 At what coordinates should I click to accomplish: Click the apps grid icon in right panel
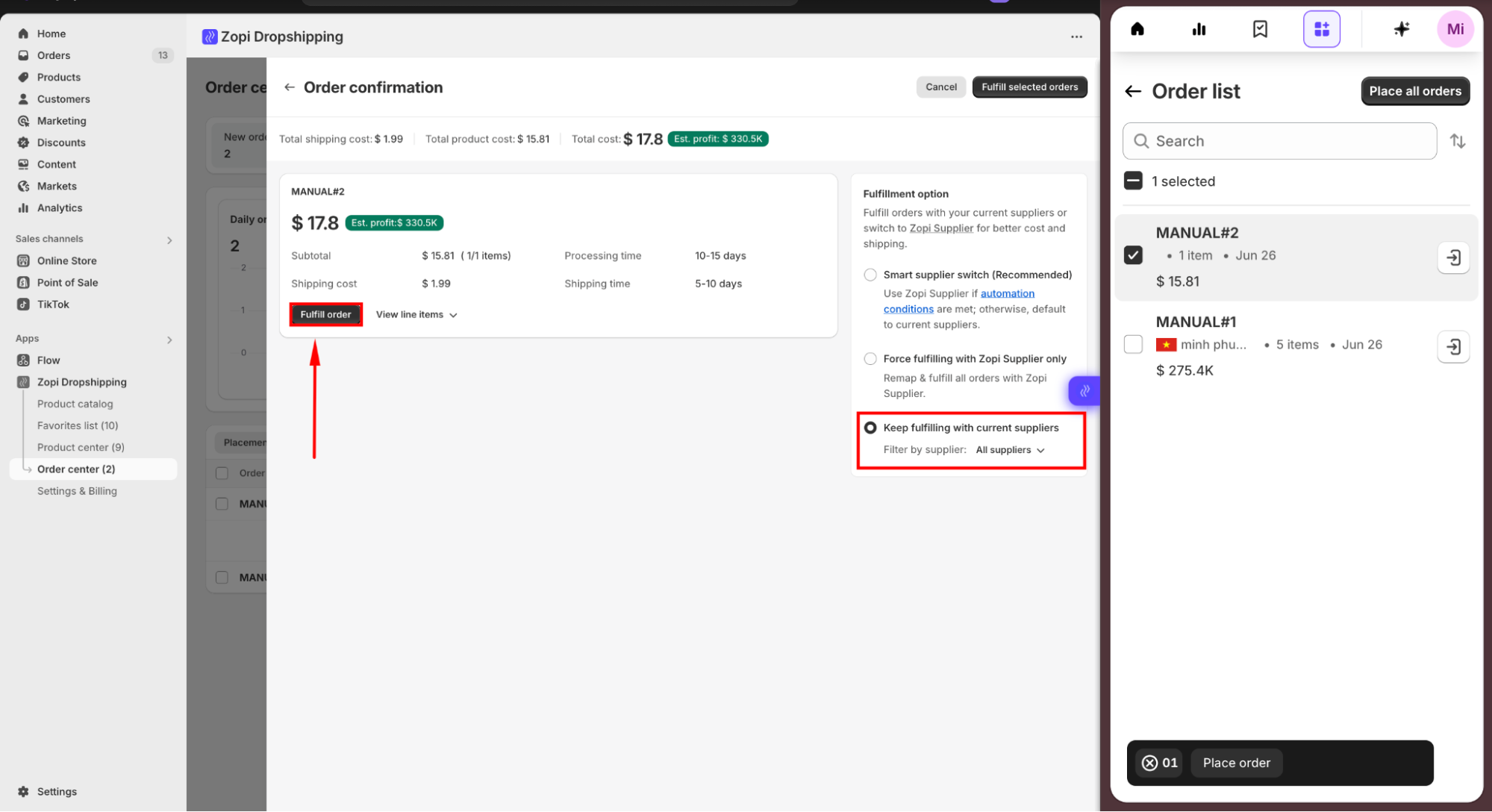pos(1321,29)
